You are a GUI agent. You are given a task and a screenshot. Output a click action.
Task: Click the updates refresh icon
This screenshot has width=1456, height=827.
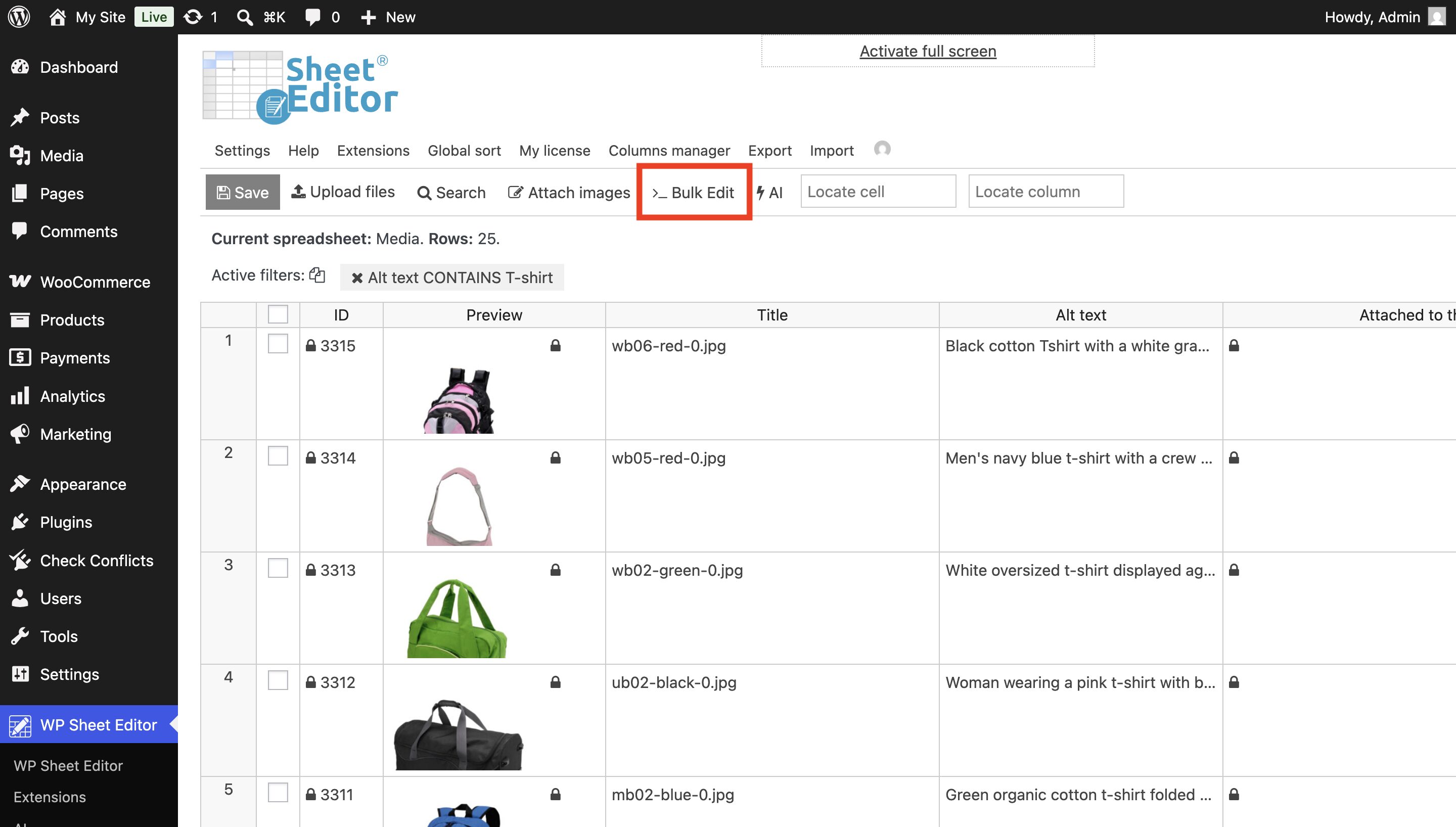[x=193, y=17]
